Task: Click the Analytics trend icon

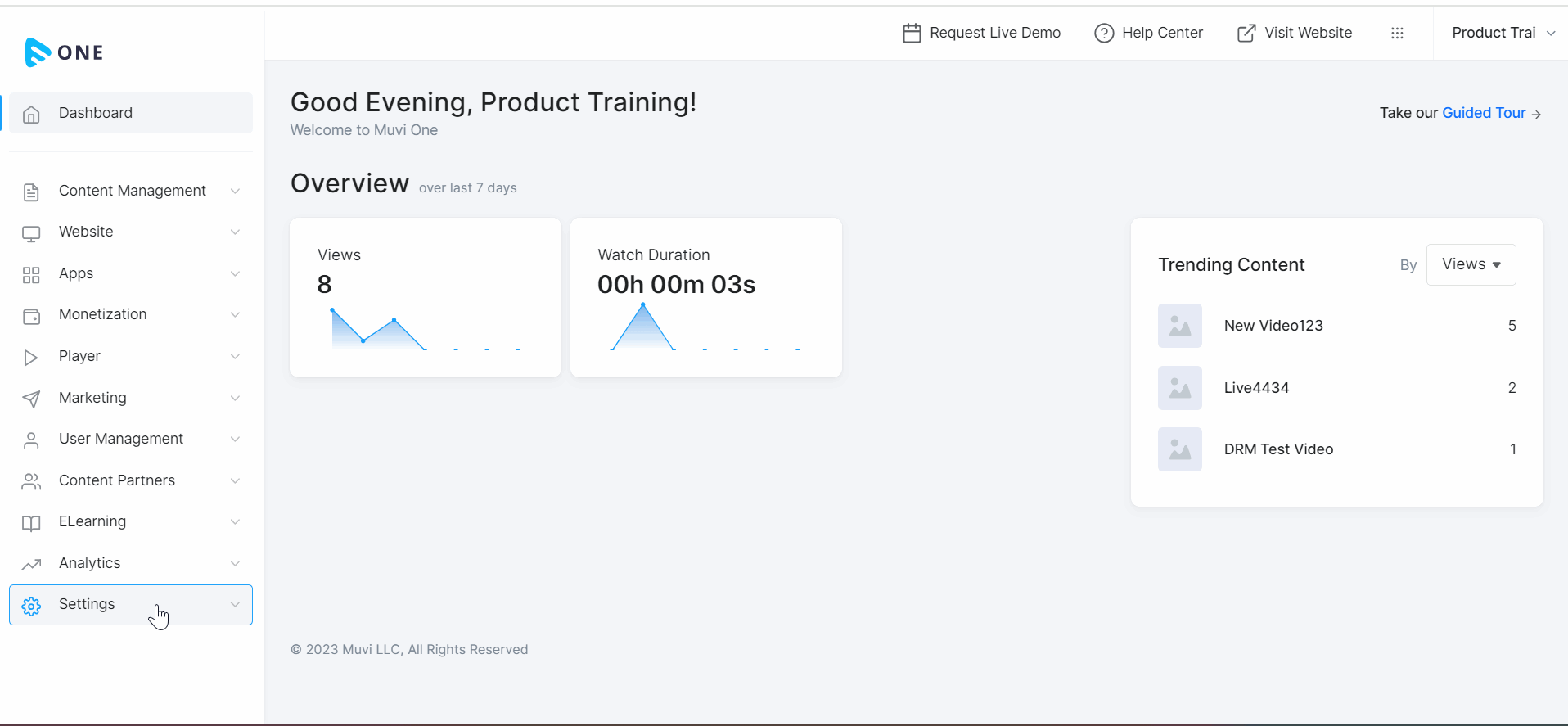Action: point(31,564)
